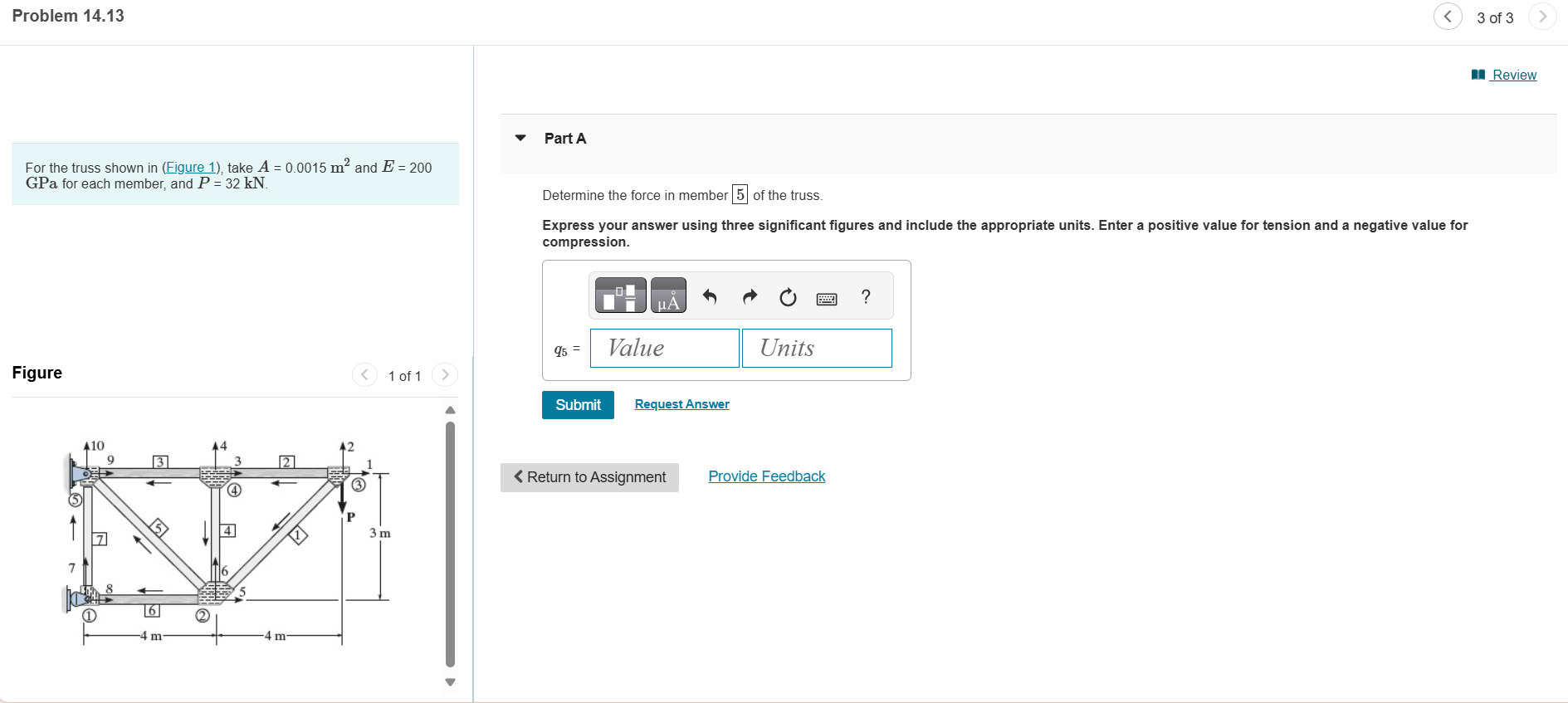Redo the answer edit
The image size is (1568, 703).
750,296
